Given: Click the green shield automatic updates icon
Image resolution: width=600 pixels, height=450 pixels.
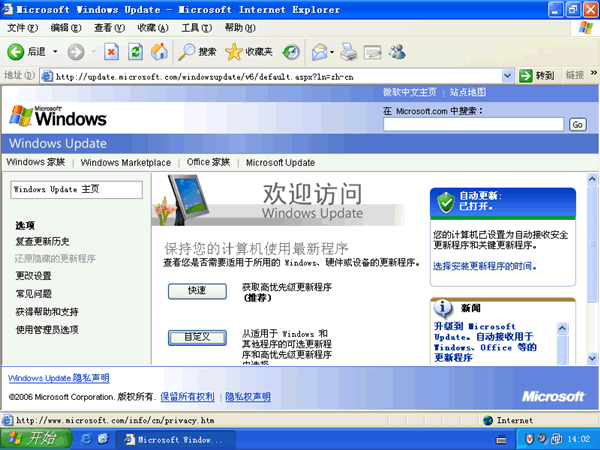Looking at the screenshot, I should tap(445, 202).
